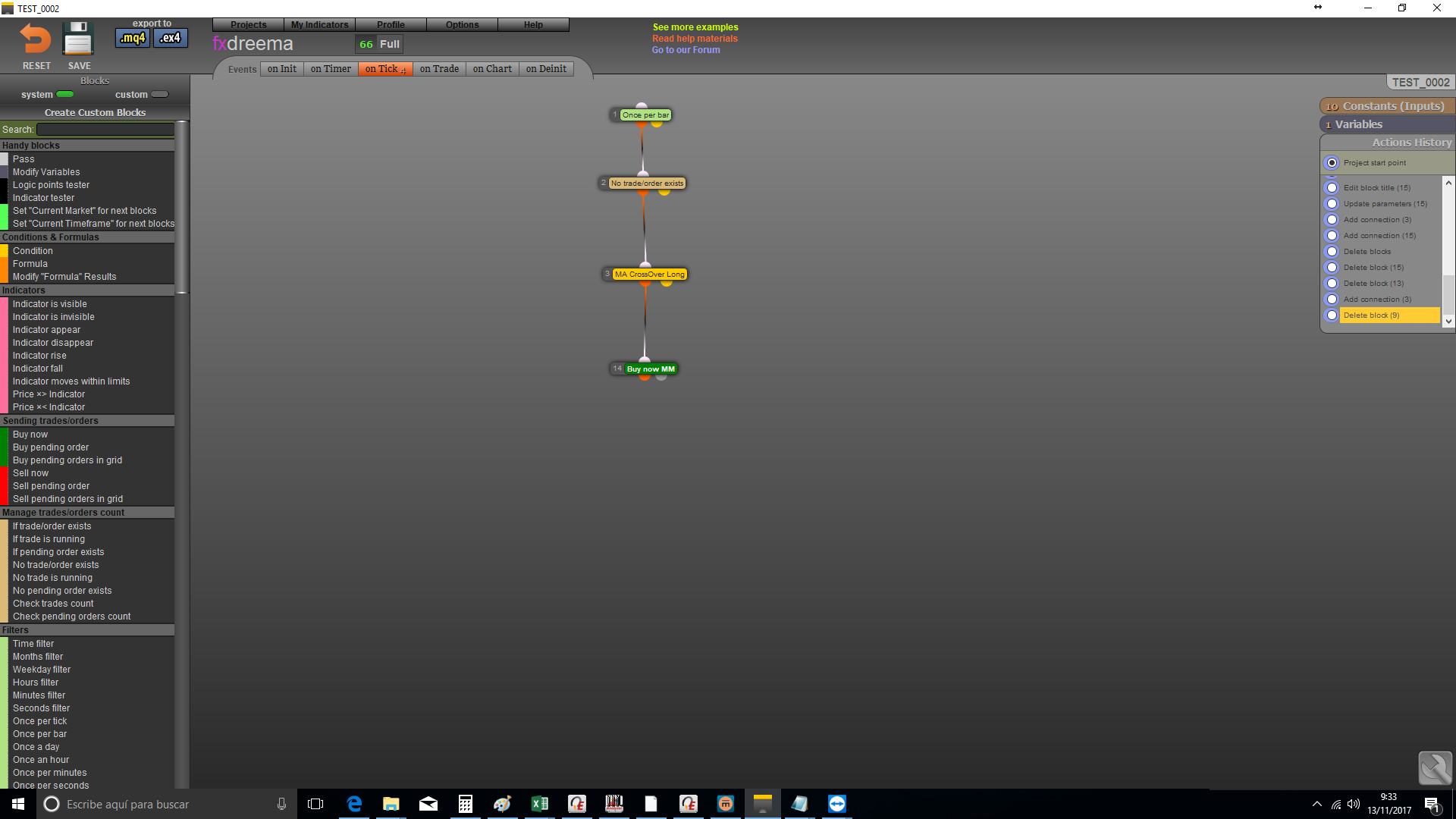The height and width of the screenshot is (819, 1456).
Task: Select Delete blocks history radio
Action: tap(1332, 252)
